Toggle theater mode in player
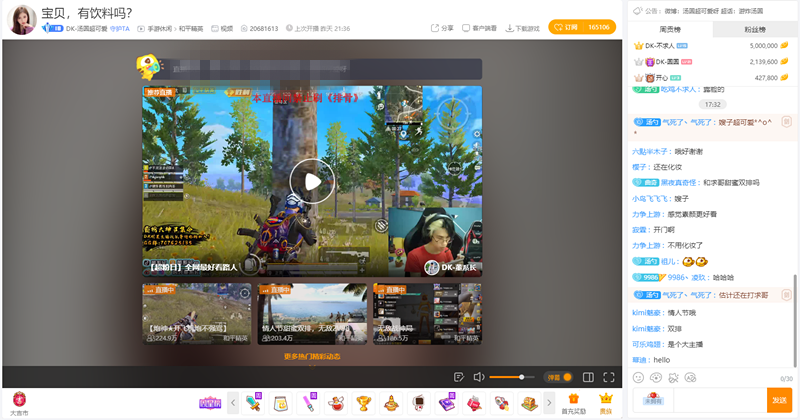This screenshot has height=420, width=800. (588, 377)
